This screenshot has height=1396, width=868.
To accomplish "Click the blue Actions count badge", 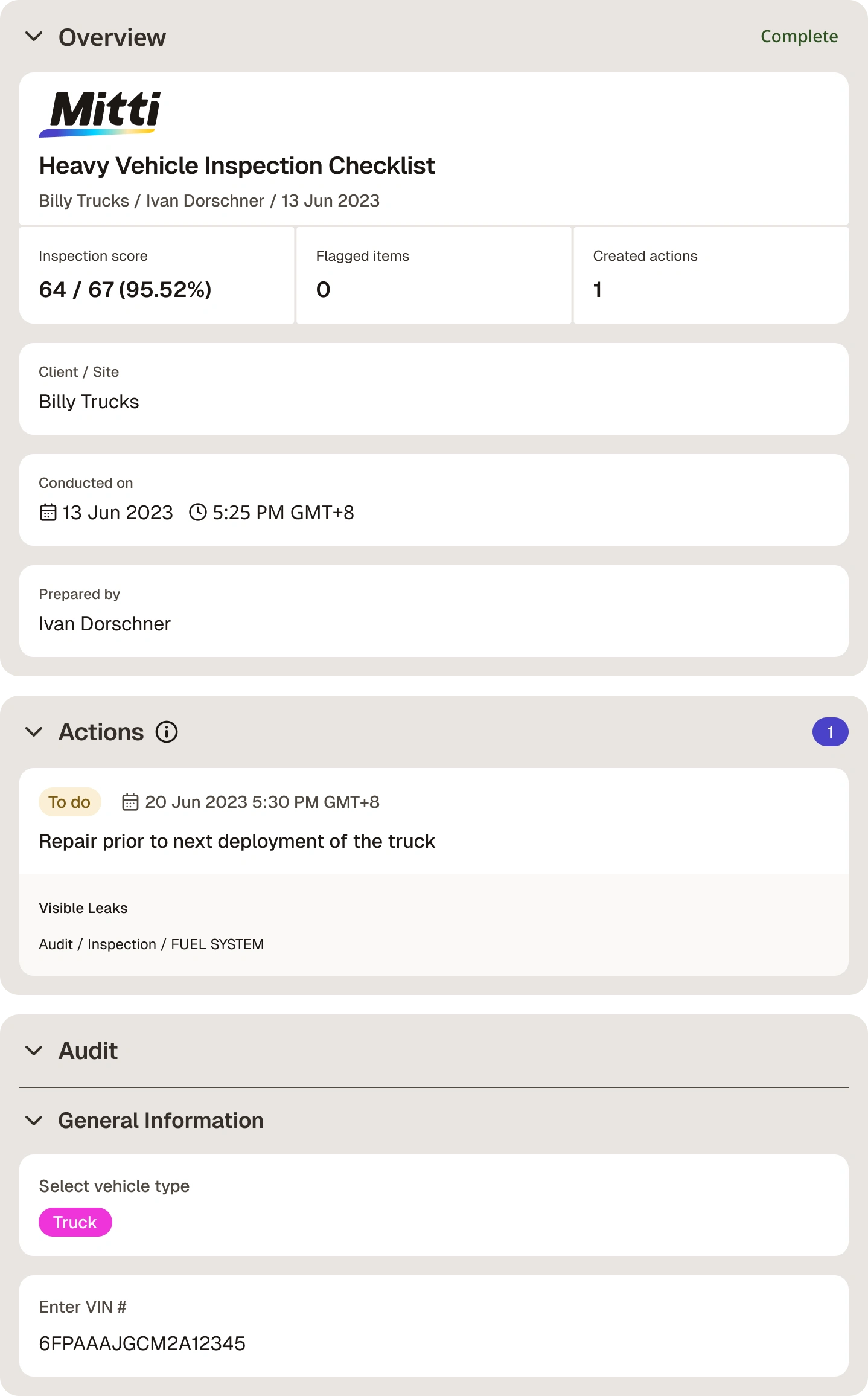I will (830, 732).
